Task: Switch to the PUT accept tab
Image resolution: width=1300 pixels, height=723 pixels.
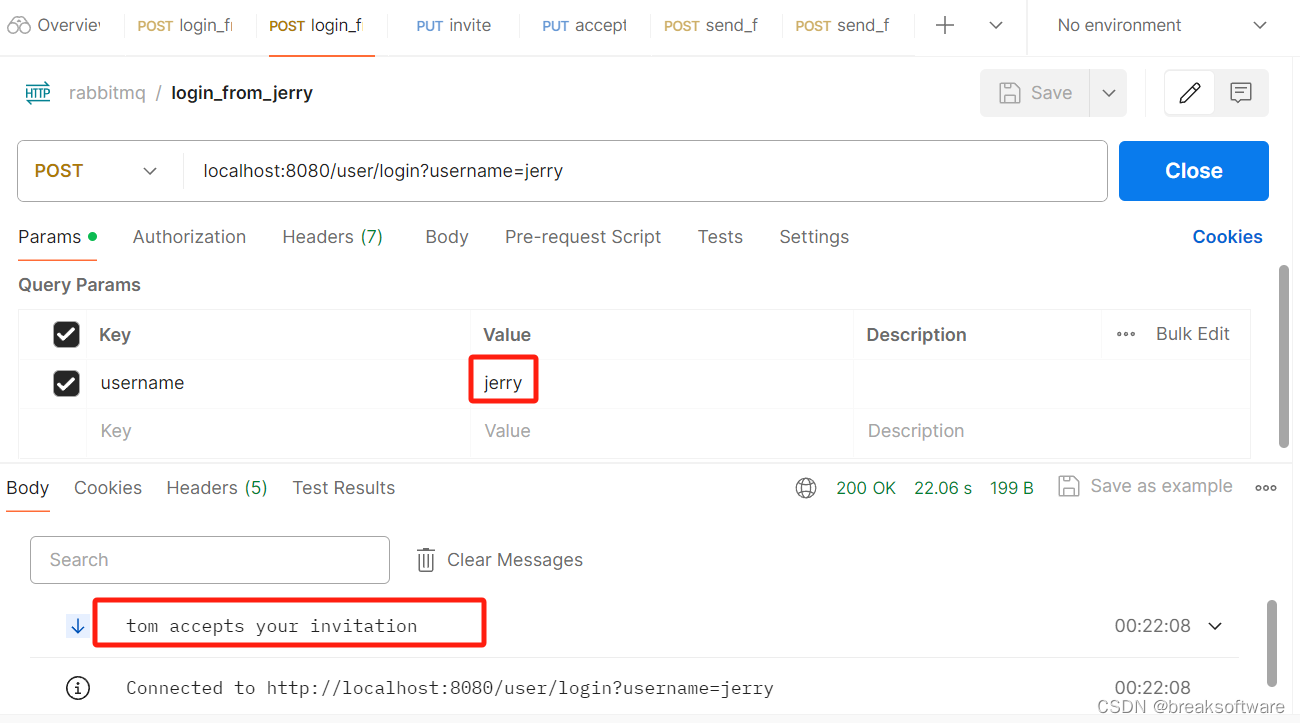Action: click(x=584, y=25)
